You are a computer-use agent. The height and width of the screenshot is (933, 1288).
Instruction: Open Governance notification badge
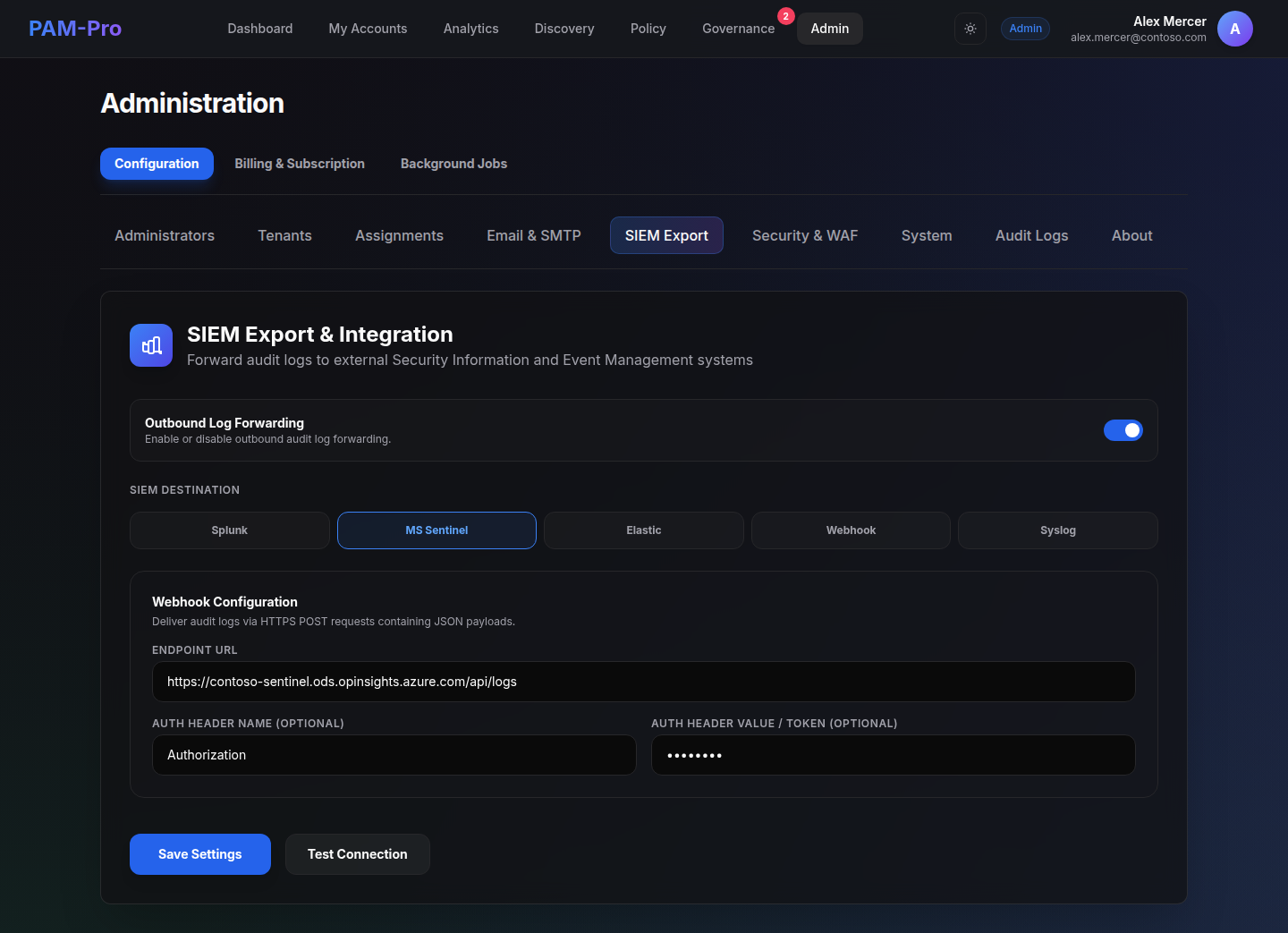pyautogui.click(x=786, y=16)
